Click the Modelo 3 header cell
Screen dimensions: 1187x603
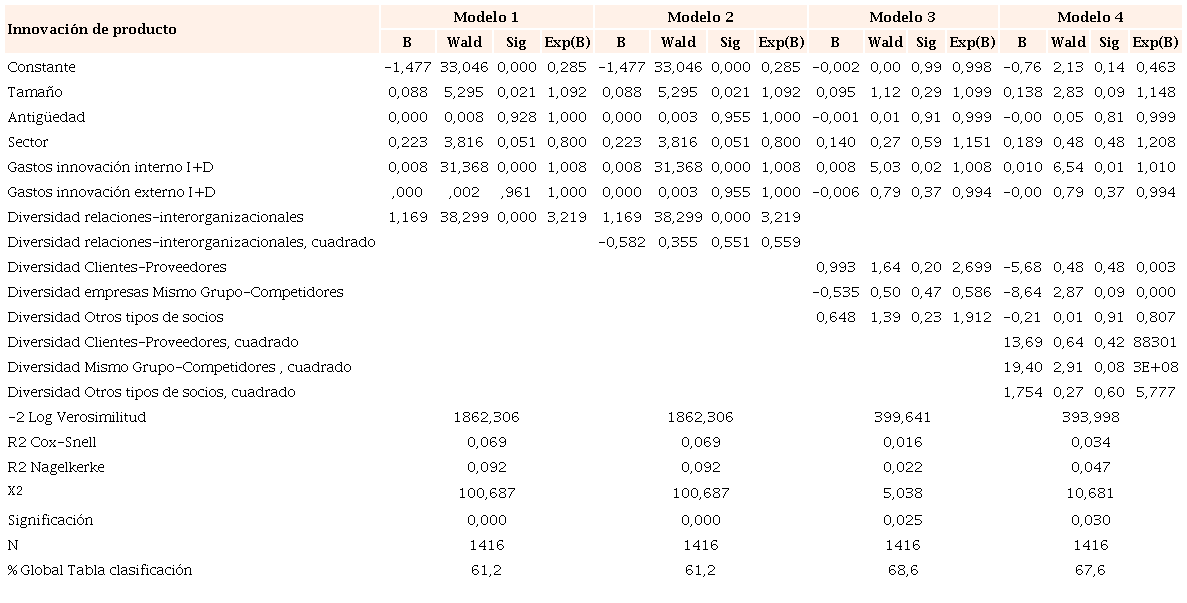click(x=902, y=17)
